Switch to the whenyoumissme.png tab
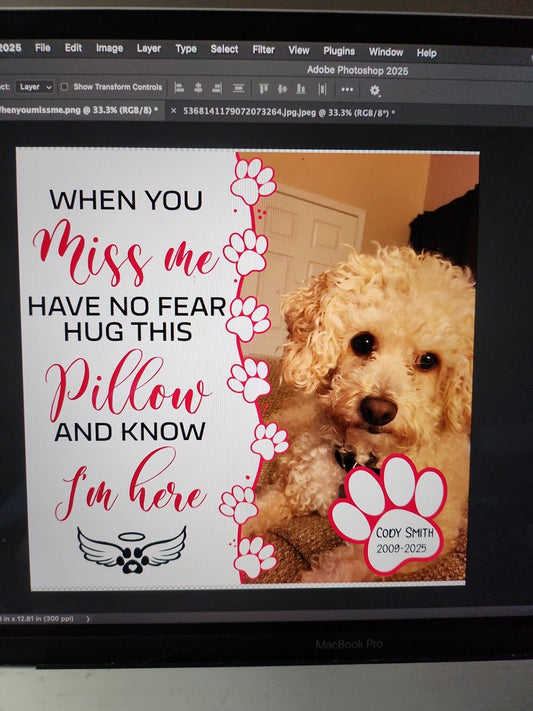 coord(79,110)
